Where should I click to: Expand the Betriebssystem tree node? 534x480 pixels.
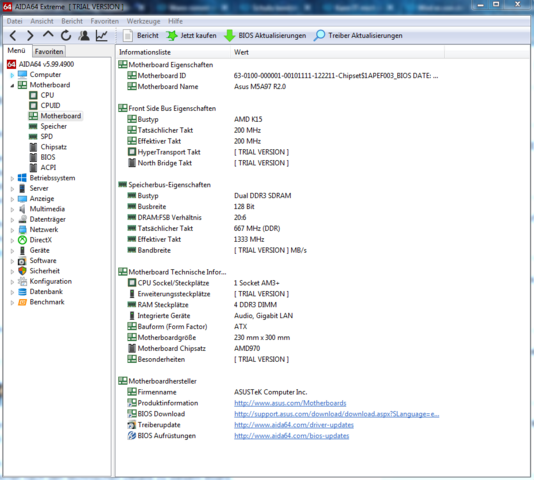pyautogui.click(x=12, y=178)
